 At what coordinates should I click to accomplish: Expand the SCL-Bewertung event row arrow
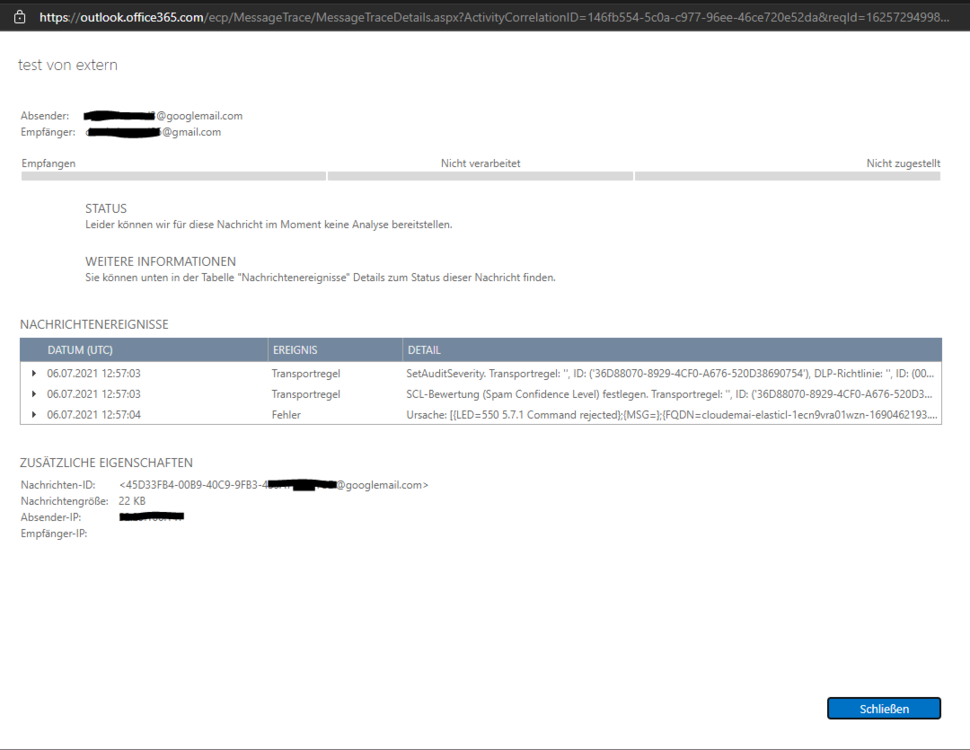pyautogui.click(x=34, y=394)
